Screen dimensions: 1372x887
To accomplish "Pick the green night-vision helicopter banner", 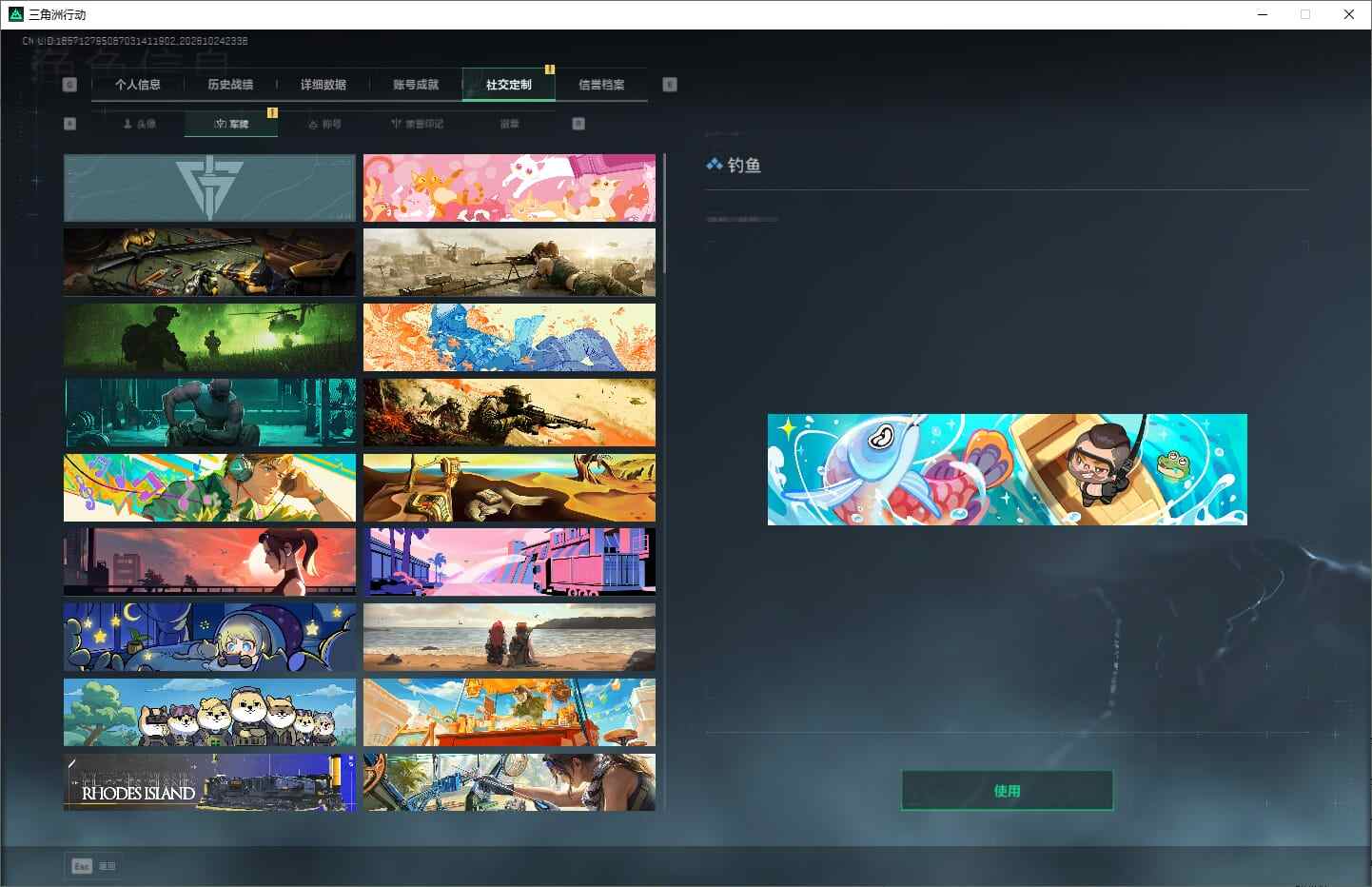I will pos(209,337).
